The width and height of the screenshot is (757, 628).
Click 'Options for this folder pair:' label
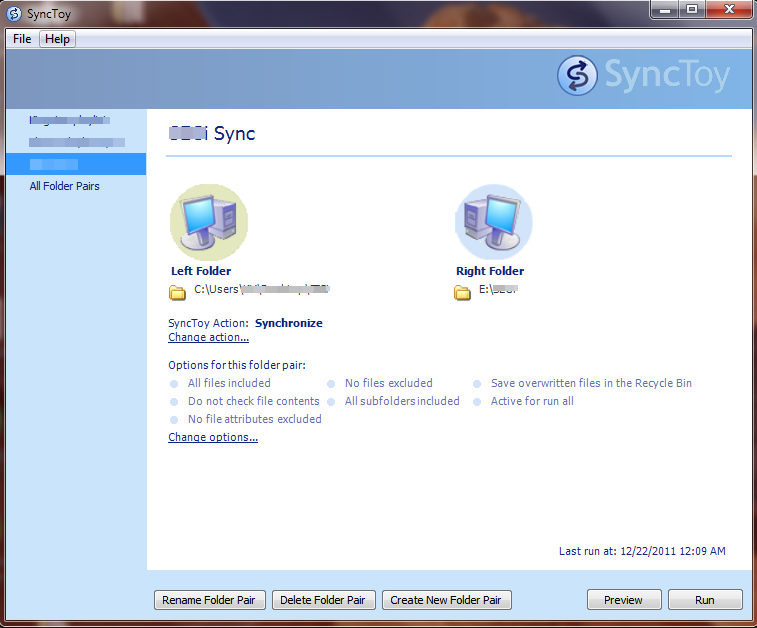[237, 365]
